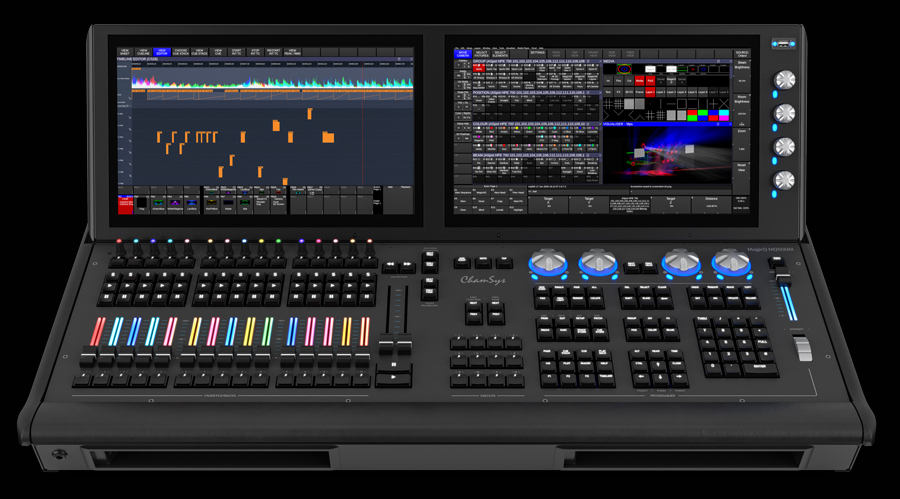900x499 pixels.
Task: Tap the highlighted VIEW EDITOR soft button
Action: point(162,52)
